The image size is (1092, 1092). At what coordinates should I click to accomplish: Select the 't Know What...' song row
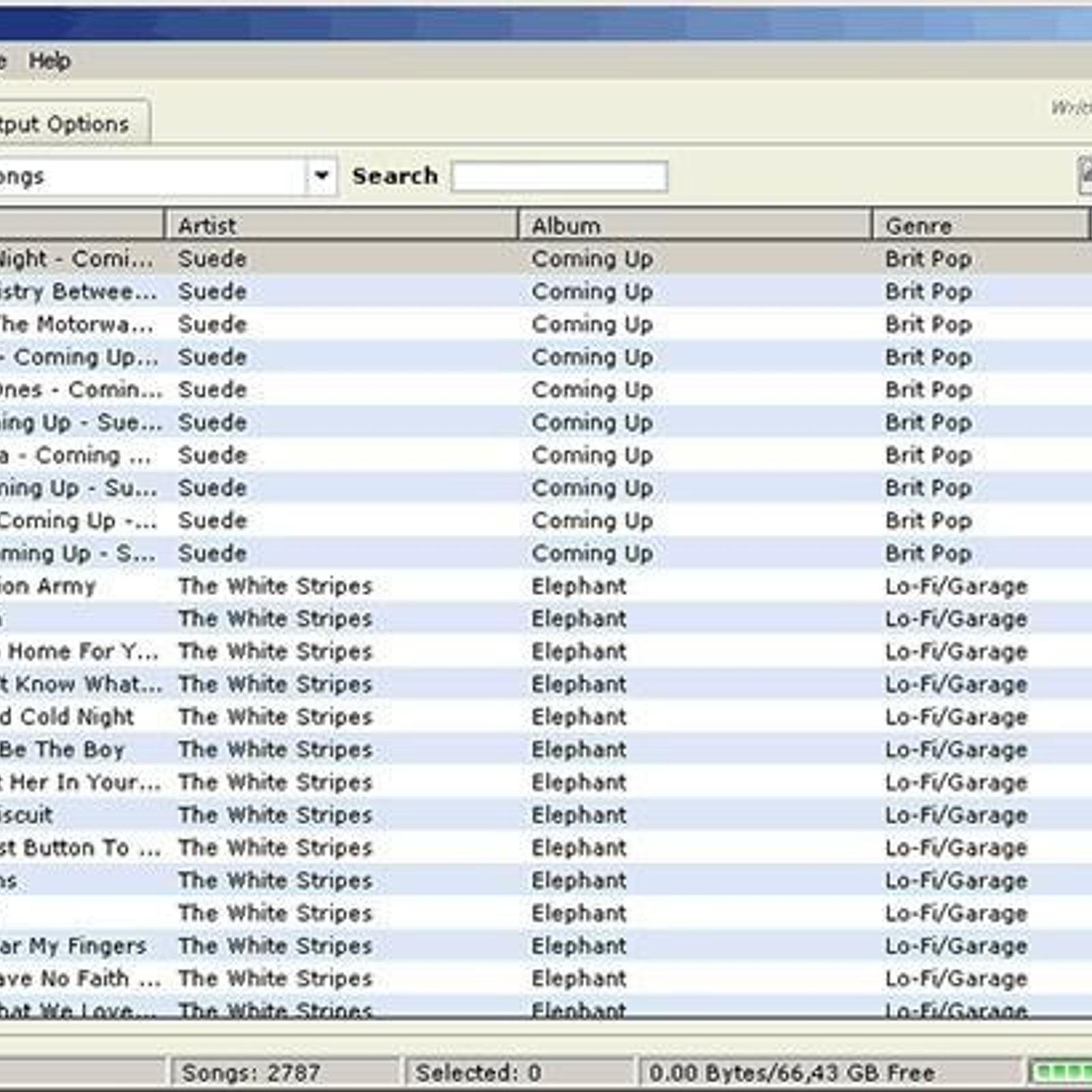[546, 685]
